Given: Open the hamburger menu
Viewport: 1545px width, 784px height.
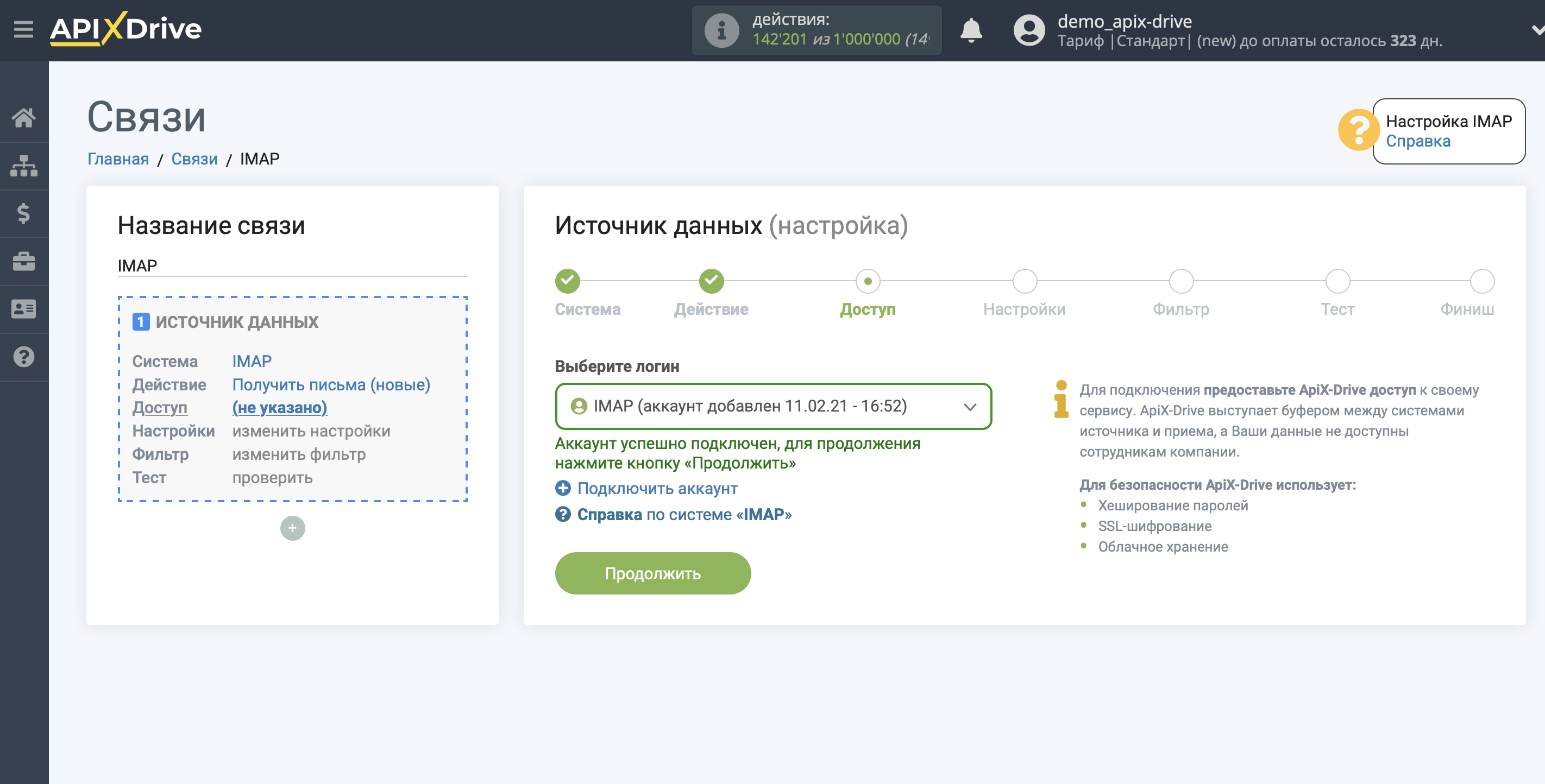Looking at the screenshot, I should [x=23, y=29].
